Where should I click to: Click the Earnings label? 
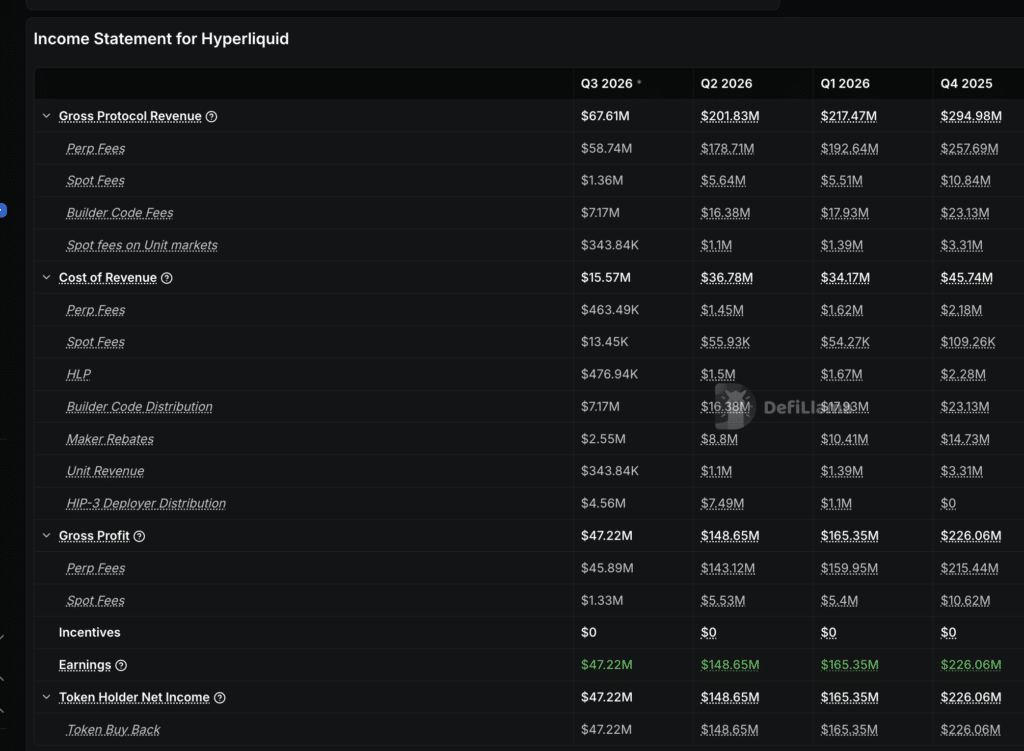click(85, 665)
